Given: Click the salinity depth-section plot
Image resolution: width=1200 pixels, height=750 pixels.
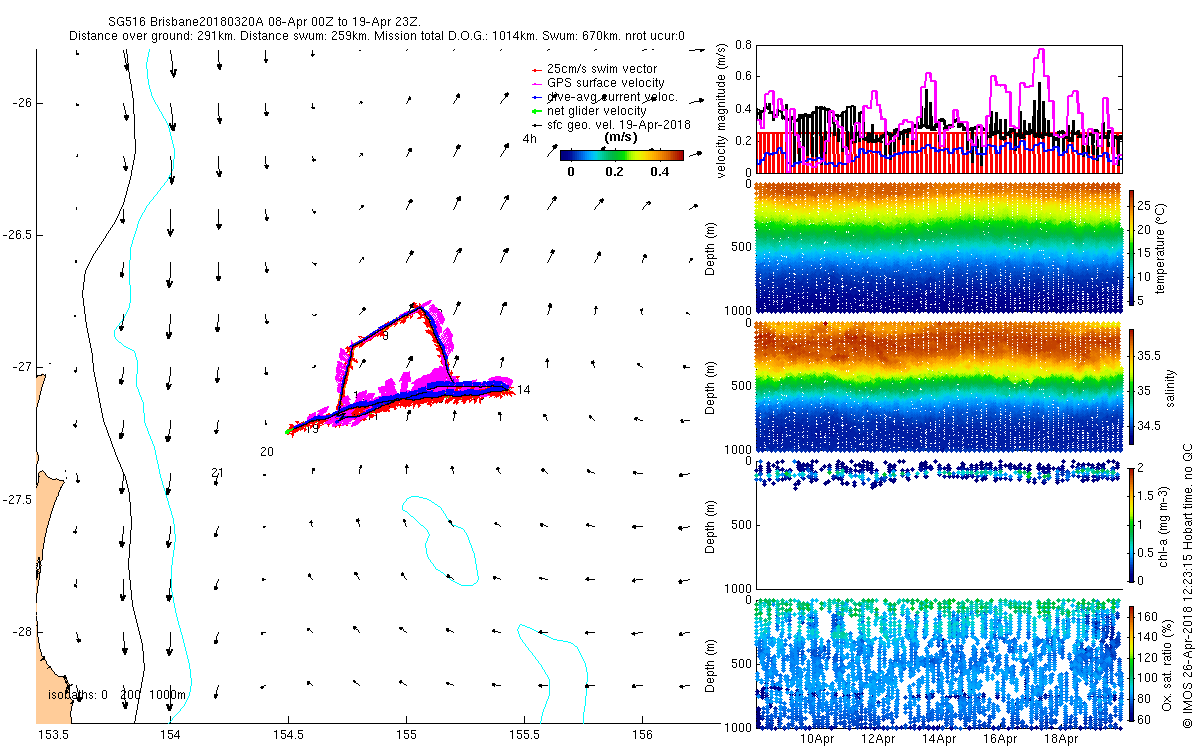Looking at the screenshot, I should coord(939,386).
